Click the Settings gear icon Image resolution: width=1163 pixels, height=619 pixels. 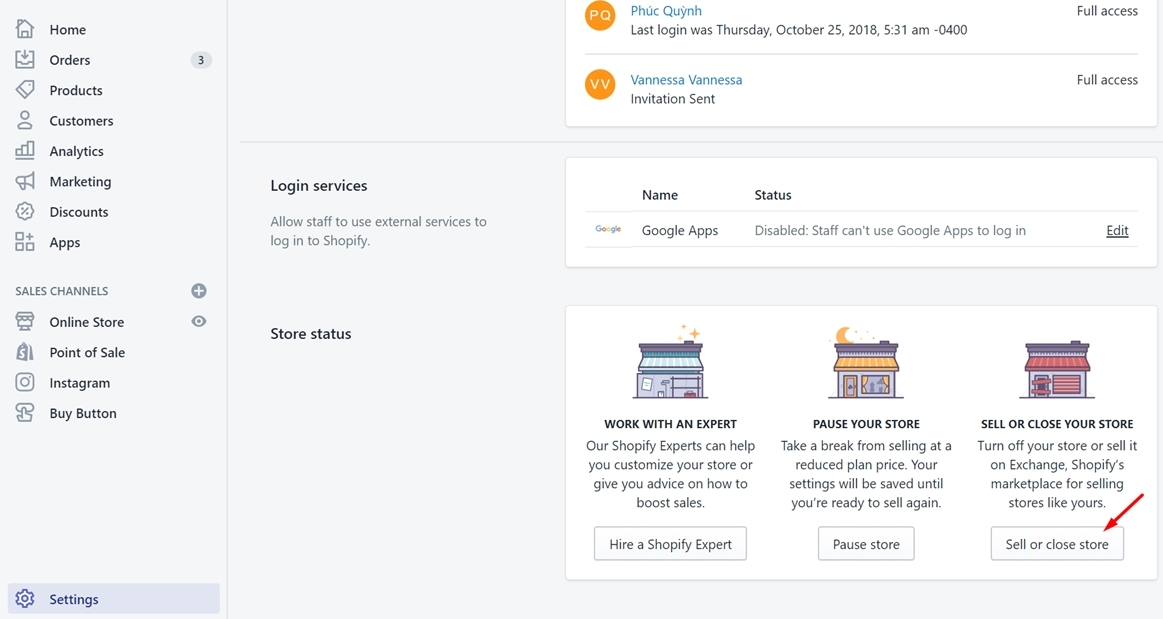25,599
